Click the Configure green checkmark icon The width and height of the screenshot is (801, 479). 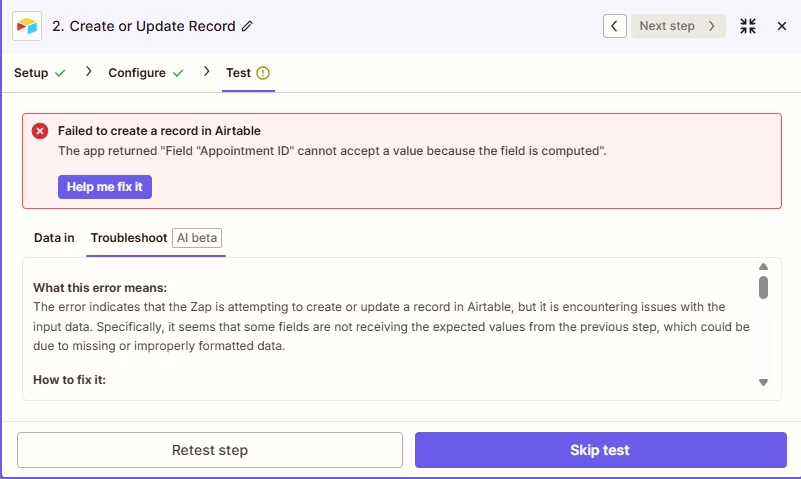click(x=177, y=73)
